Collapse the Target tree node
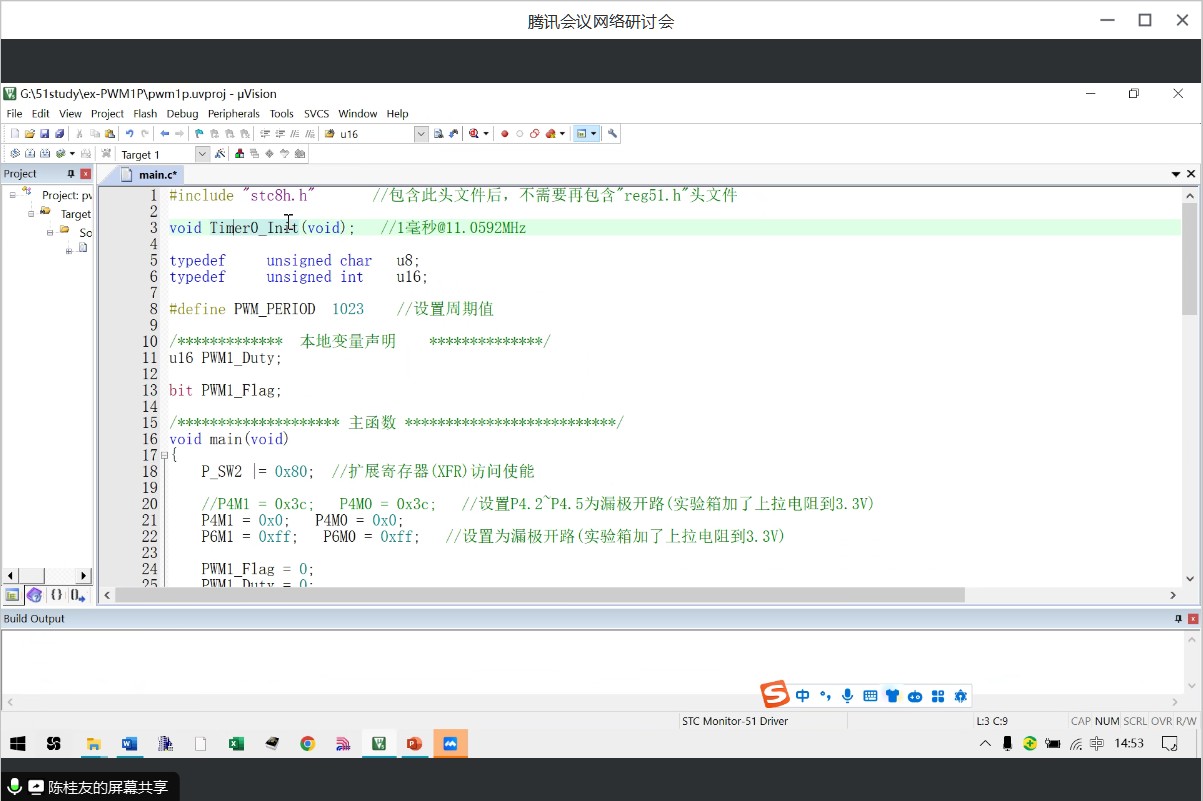1203x801 pixels. pyautogui.click(x=31, y=213)
